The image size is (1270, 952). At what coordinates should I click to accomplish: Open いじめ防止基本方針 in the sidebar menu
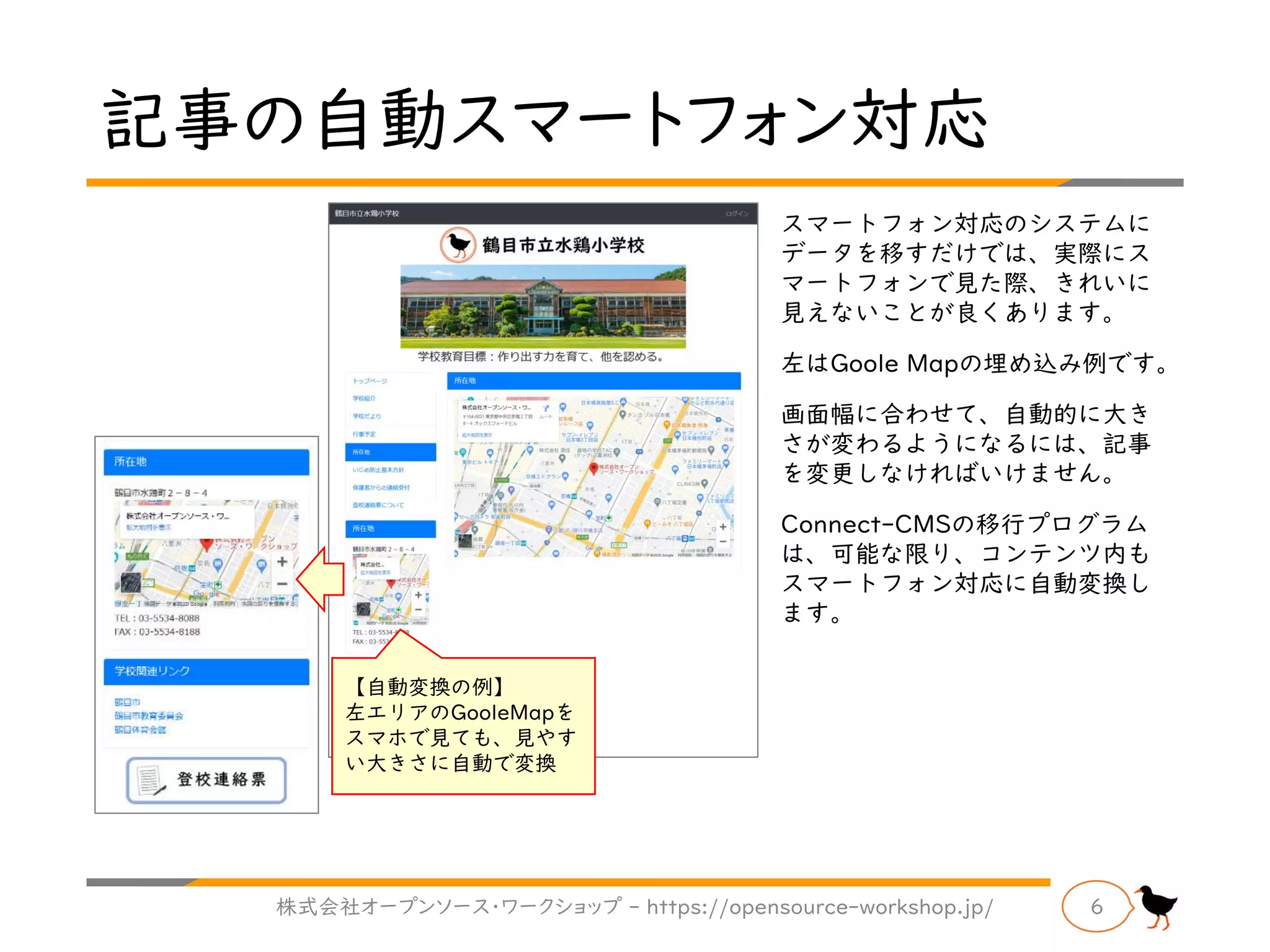point(378,470)
